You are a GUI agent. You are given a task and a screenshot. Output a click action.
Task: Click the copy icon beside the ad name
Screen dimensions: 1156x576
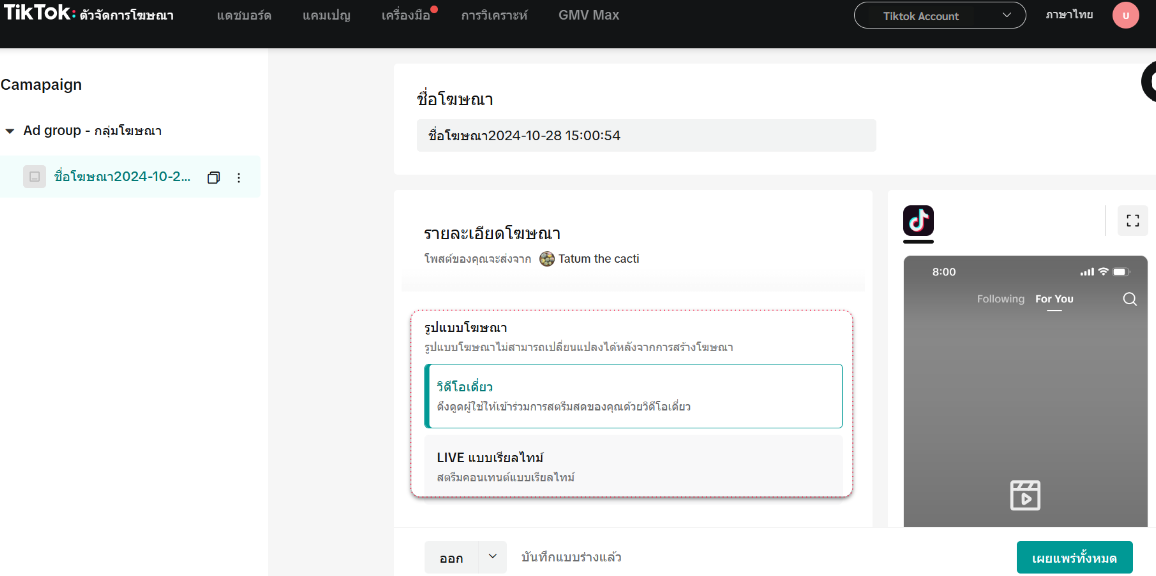tap(213, 177)
